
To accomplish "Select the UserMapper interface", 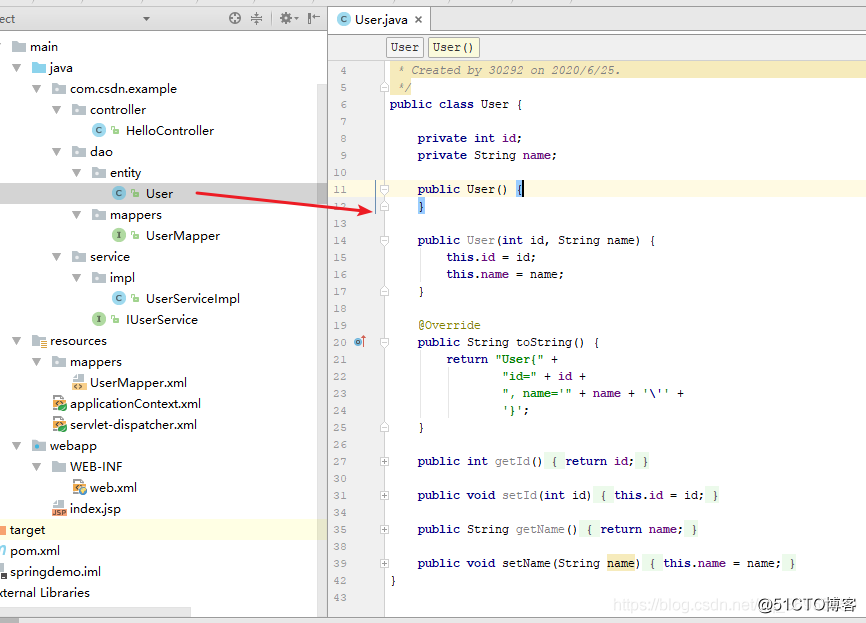I will [183, 236].
